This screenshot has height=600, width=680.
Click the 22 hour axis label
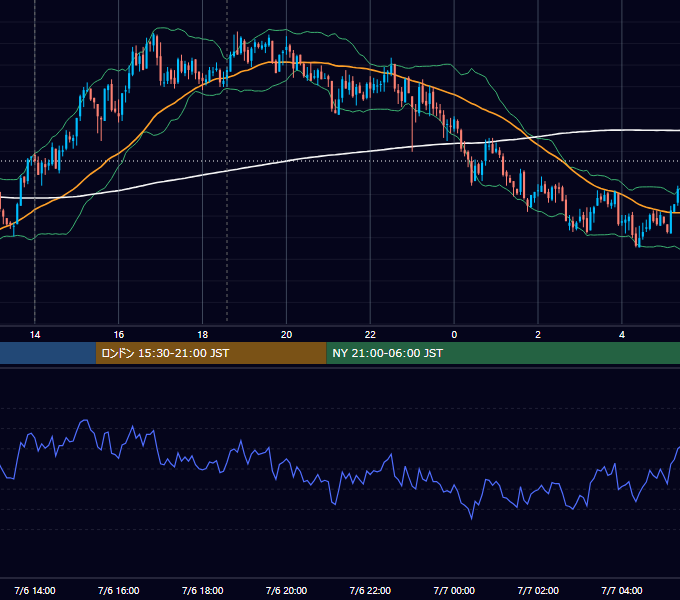(370, 335)
